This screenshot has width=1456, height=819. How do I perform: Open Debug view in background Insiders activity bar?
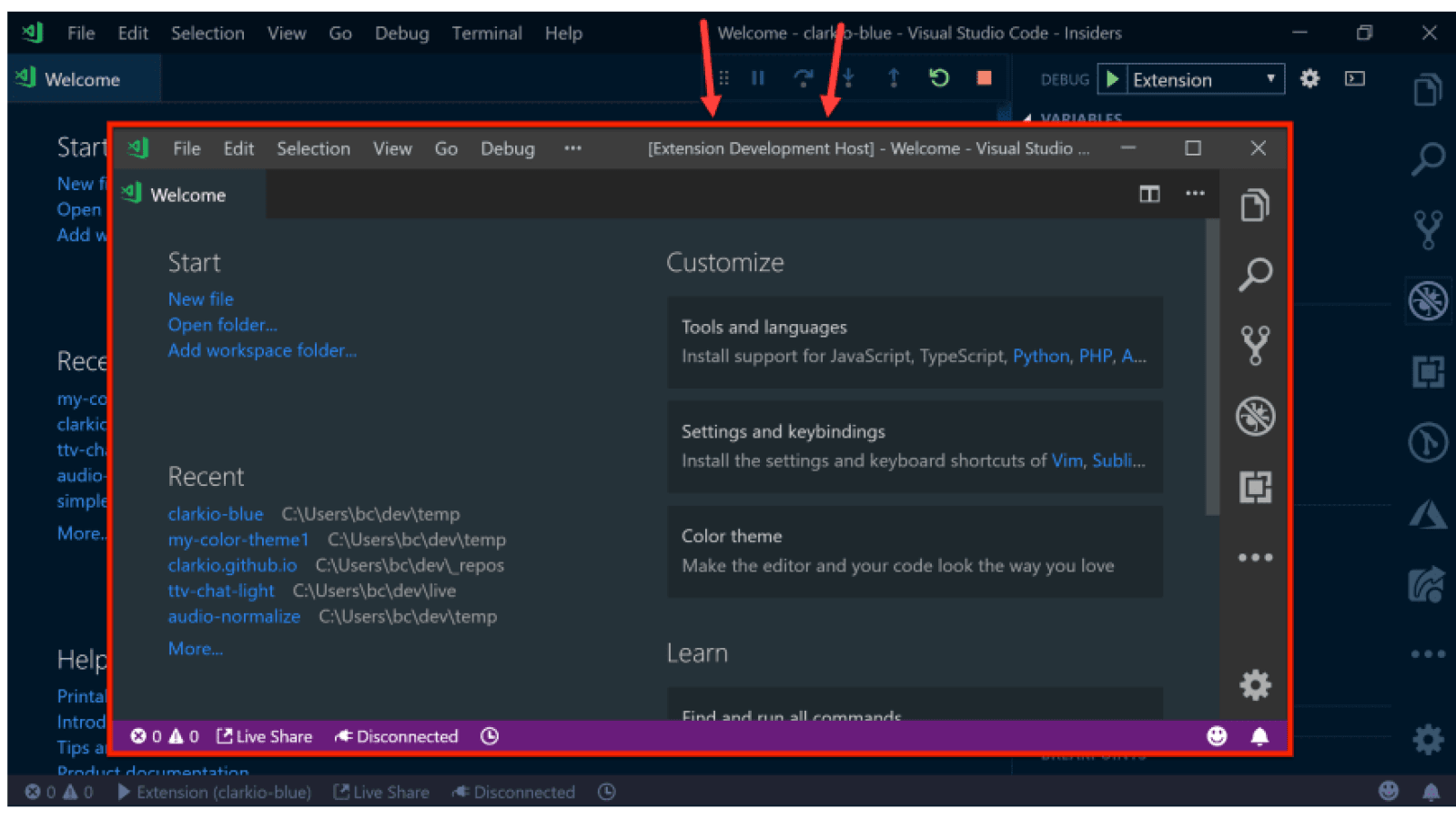1428,301
